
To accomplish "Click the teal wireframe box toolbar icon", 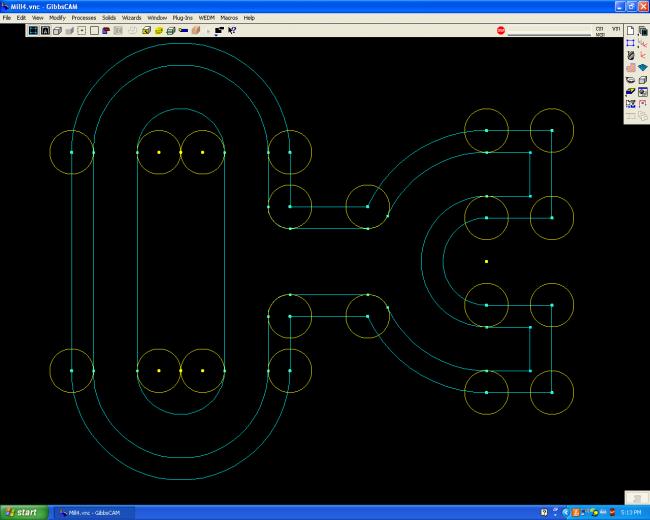I will pyautogui.click(x=171, y=30).
